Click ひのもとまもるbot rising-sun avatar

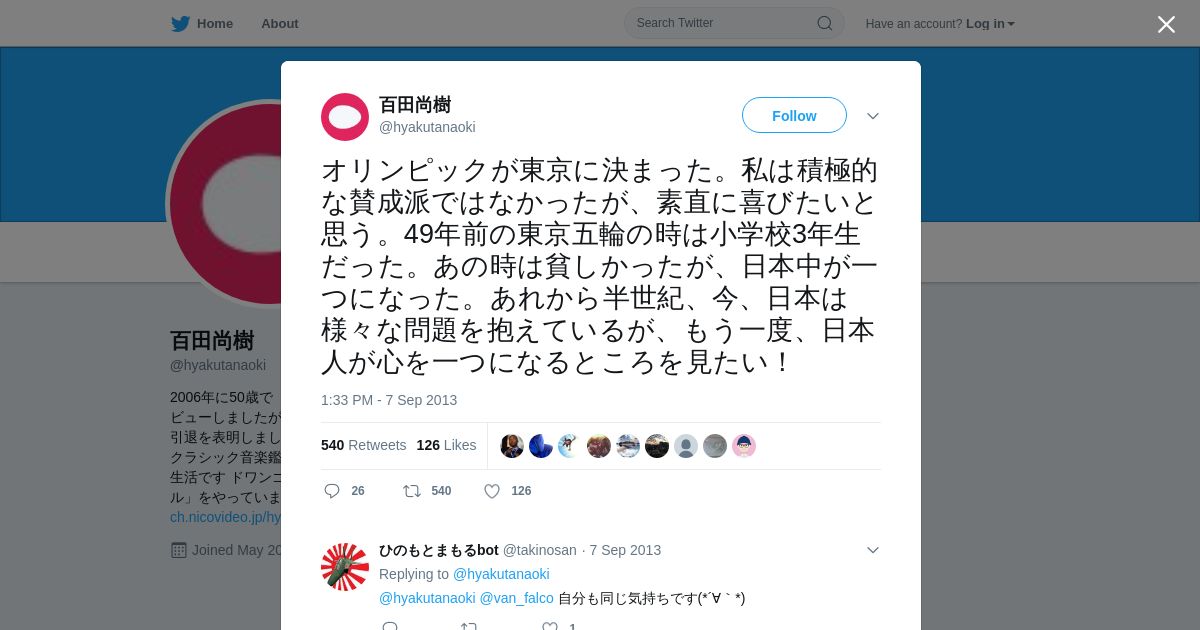[345, 567]
